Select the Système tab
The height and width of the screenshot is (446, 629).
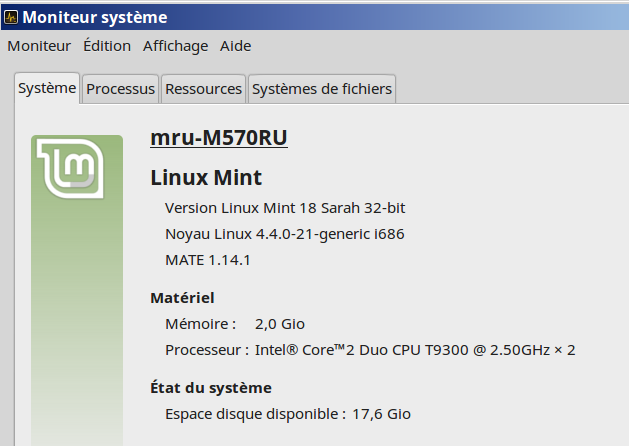[47, 88]
